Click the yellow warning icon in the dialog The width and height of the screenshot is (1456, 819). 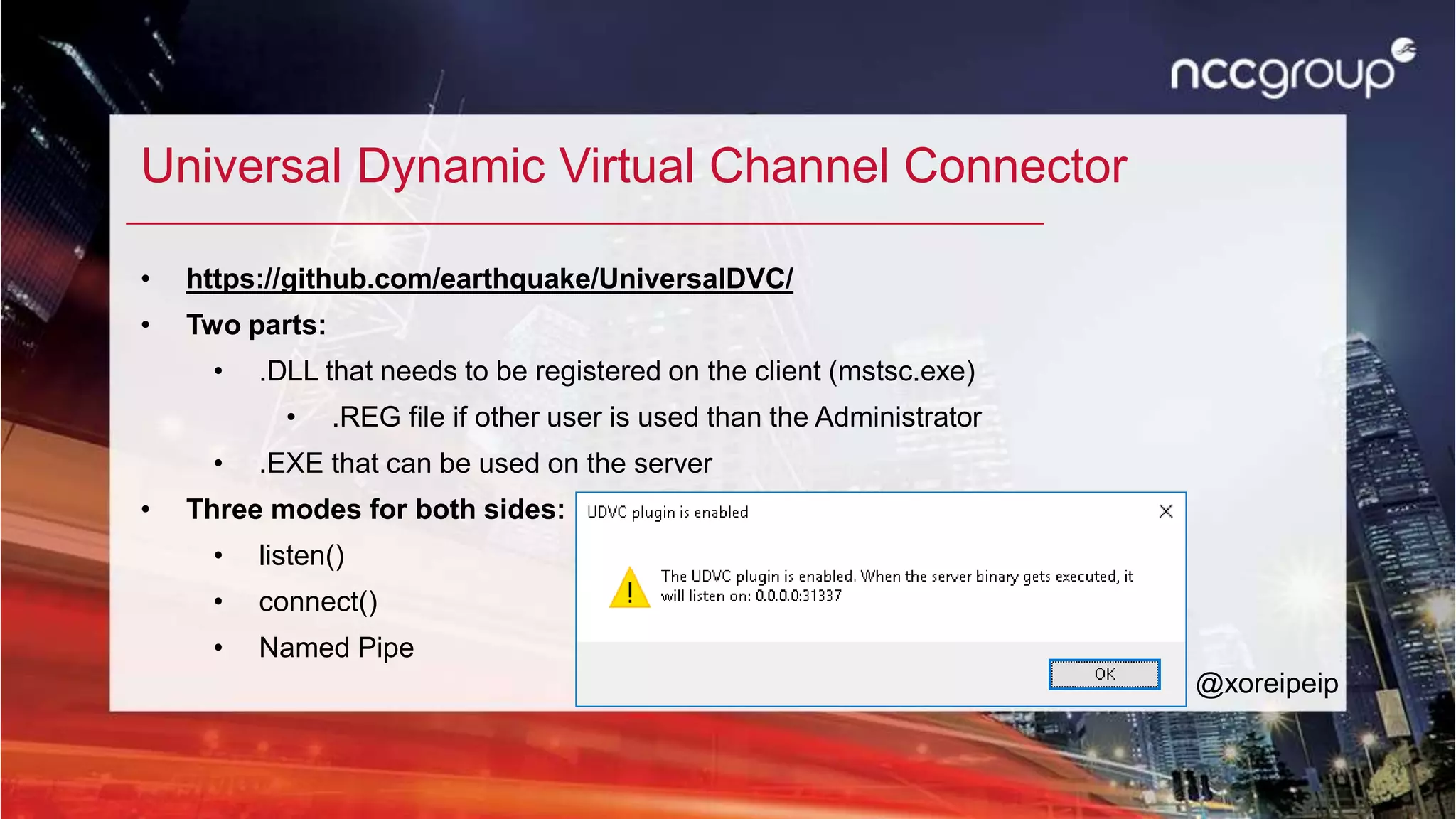pos(629,588)
